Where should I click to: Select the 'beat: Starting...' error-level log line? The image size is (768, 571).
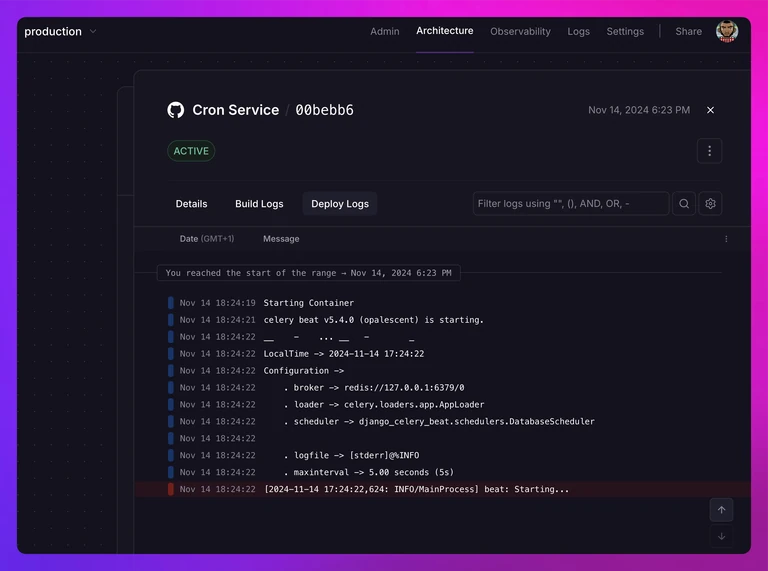pyautogui.click(x=443, y=489)
